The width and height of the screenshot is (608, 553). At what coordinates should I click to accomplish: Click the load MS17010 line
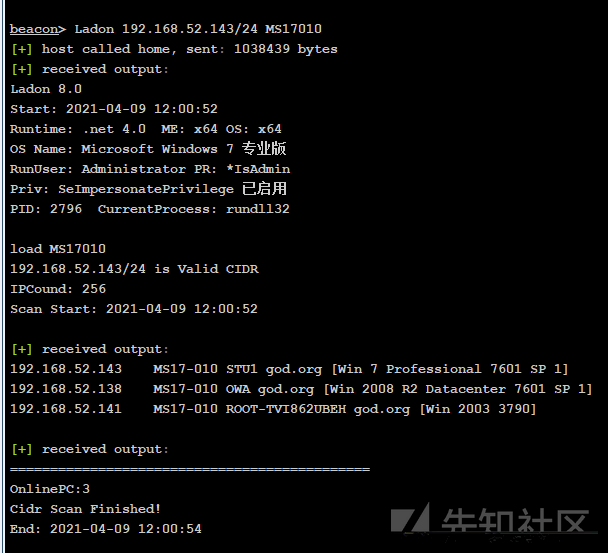(x=58, y=249)
